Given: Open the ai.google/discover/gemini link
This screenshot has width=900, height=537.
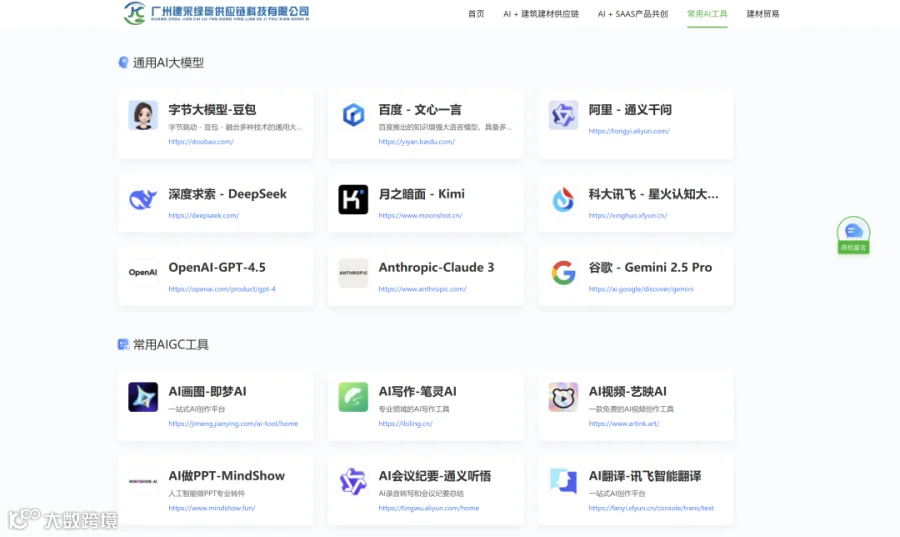Looking at the screenshot, I should tap(641, 289).
